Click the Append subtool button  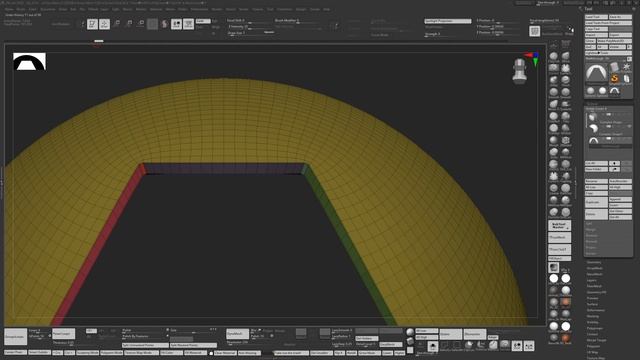[620, 200]
